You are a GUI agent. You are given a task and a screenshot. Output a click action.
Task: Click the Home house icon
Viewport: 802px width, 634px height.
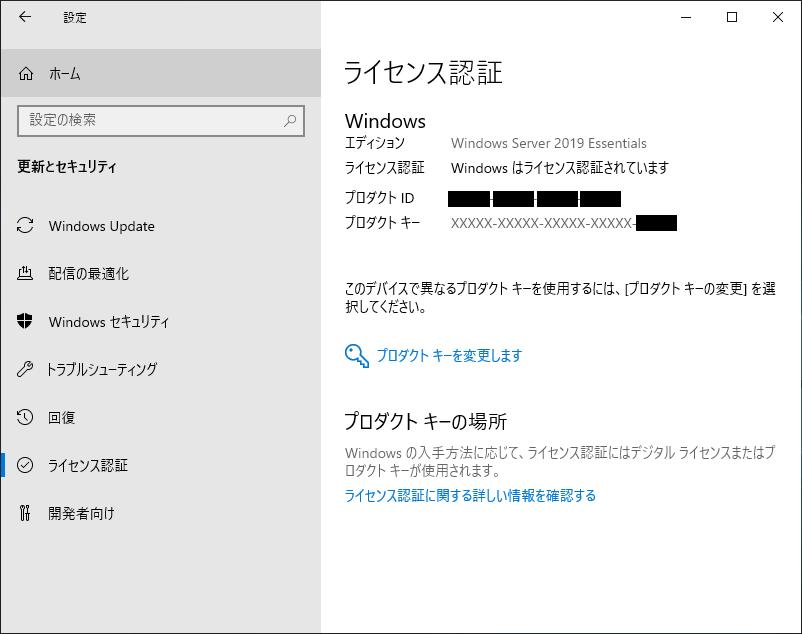coord(26,74)
